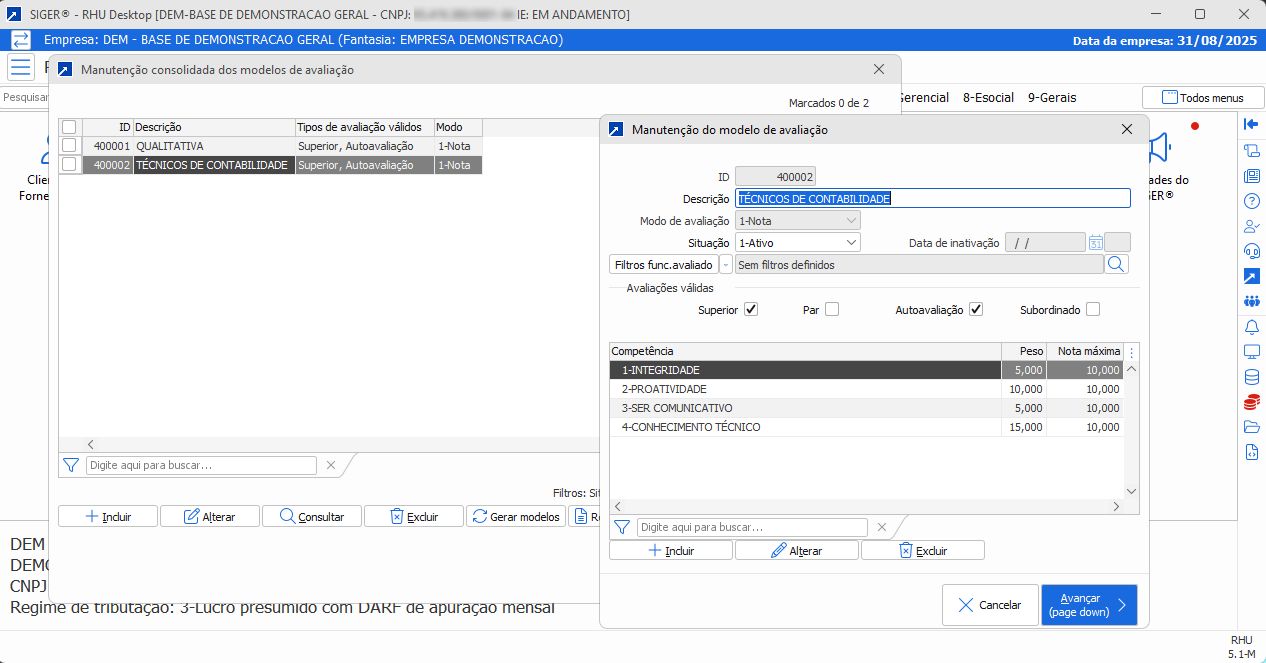The width and height of the screenshot is (1266, 663).
Task: Open the folder icon in the right sidebar
Action: coord(1251,427)
